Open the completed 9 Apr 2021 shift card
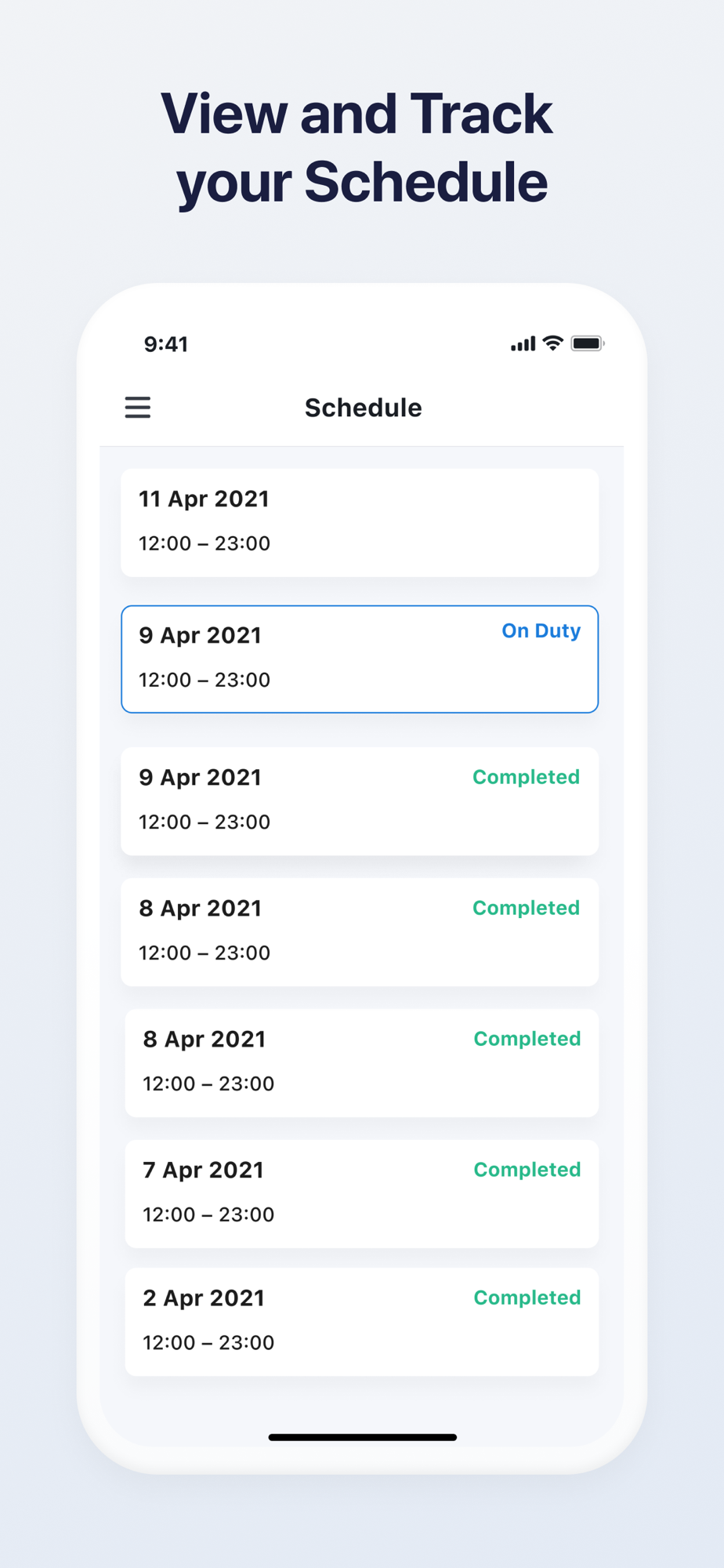The width and height of the screenshot is (724, 1568). coord(360,801)
